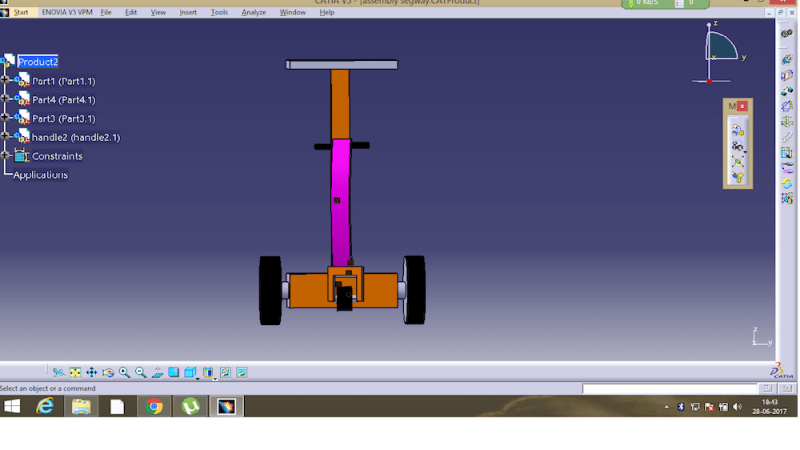Select the Normal View tool
This screenshot has width=800, height=450.
158,372
